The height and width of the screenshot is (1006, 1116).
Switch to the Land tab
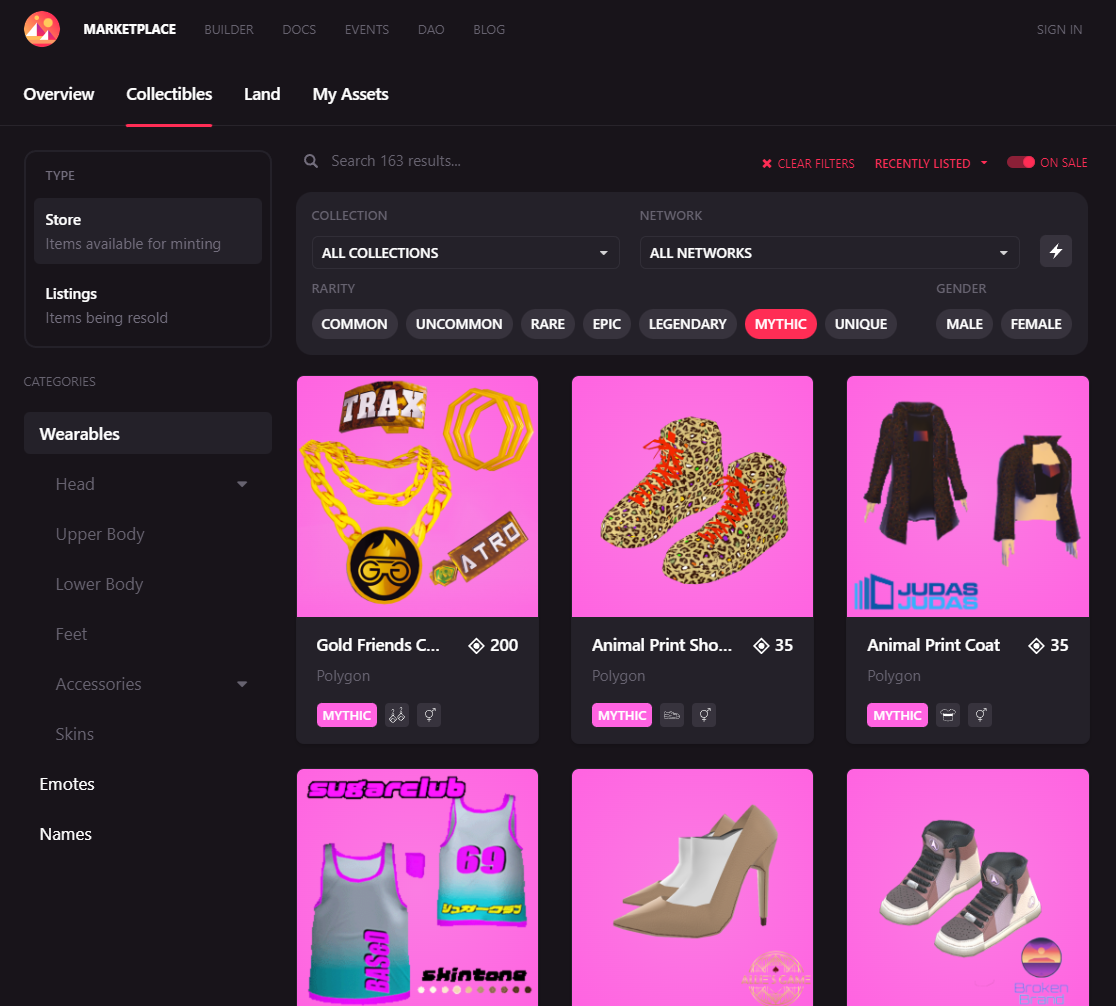(262, 94)
